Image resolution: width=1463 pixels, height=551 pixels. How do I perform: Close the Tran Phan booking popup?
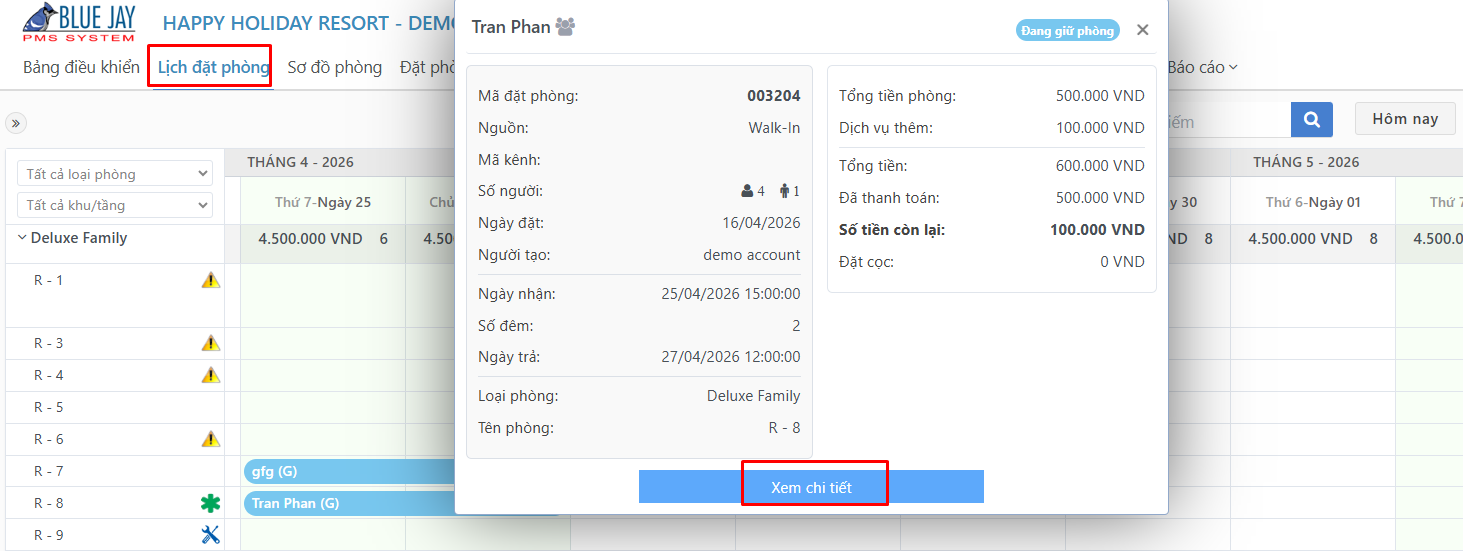1143,30
